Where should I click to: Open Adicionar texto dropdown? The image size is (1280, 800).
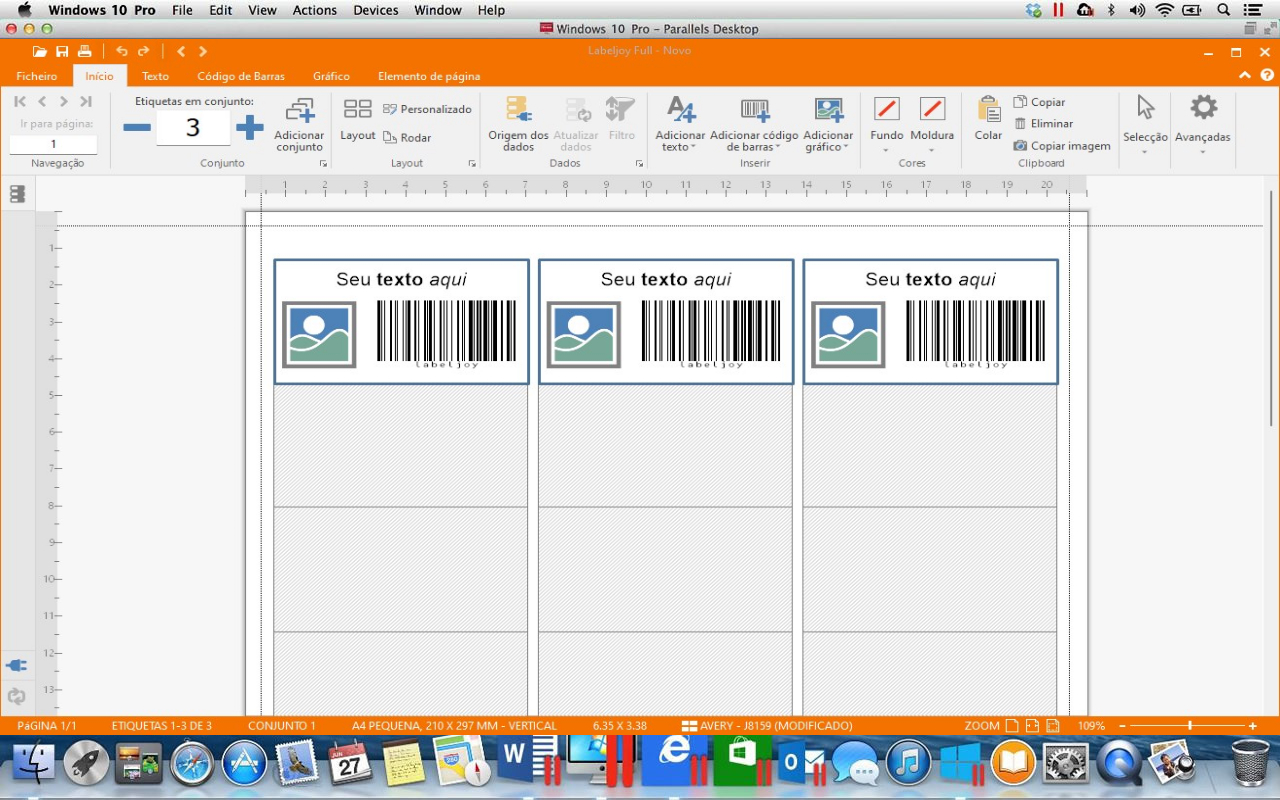[680, 125]
